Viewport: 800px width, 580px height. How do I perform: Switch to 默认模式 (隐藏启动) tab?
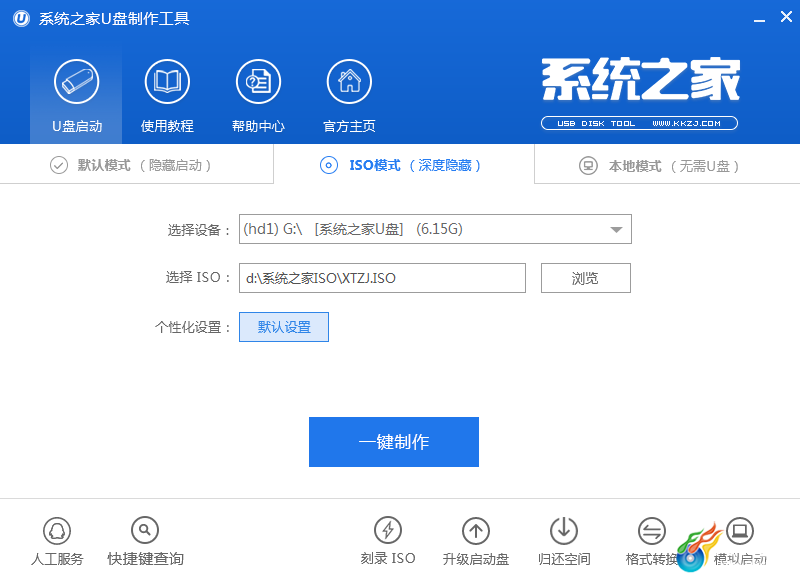136,164
